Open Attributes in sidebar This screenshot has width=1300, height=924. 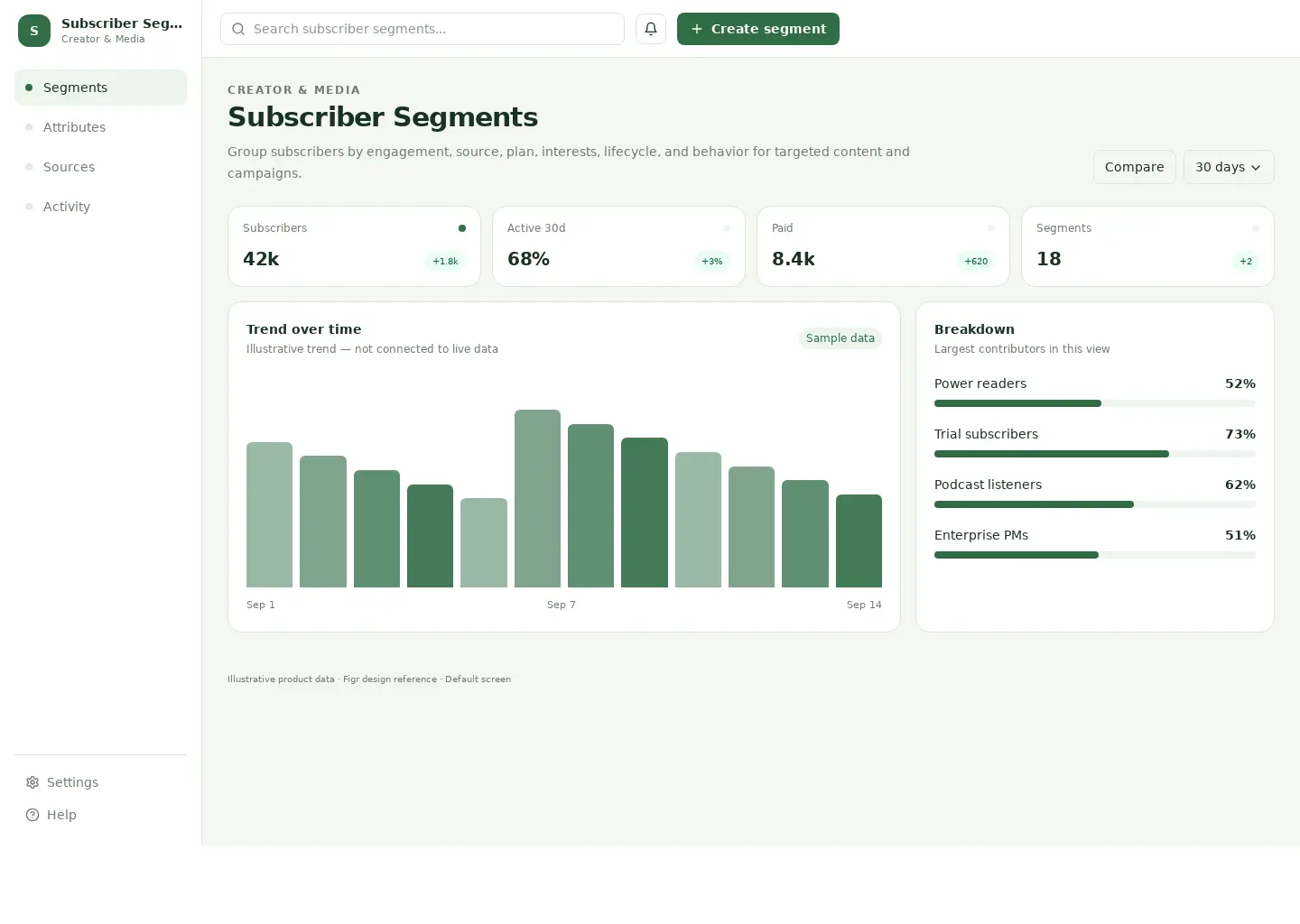[100, 127]
